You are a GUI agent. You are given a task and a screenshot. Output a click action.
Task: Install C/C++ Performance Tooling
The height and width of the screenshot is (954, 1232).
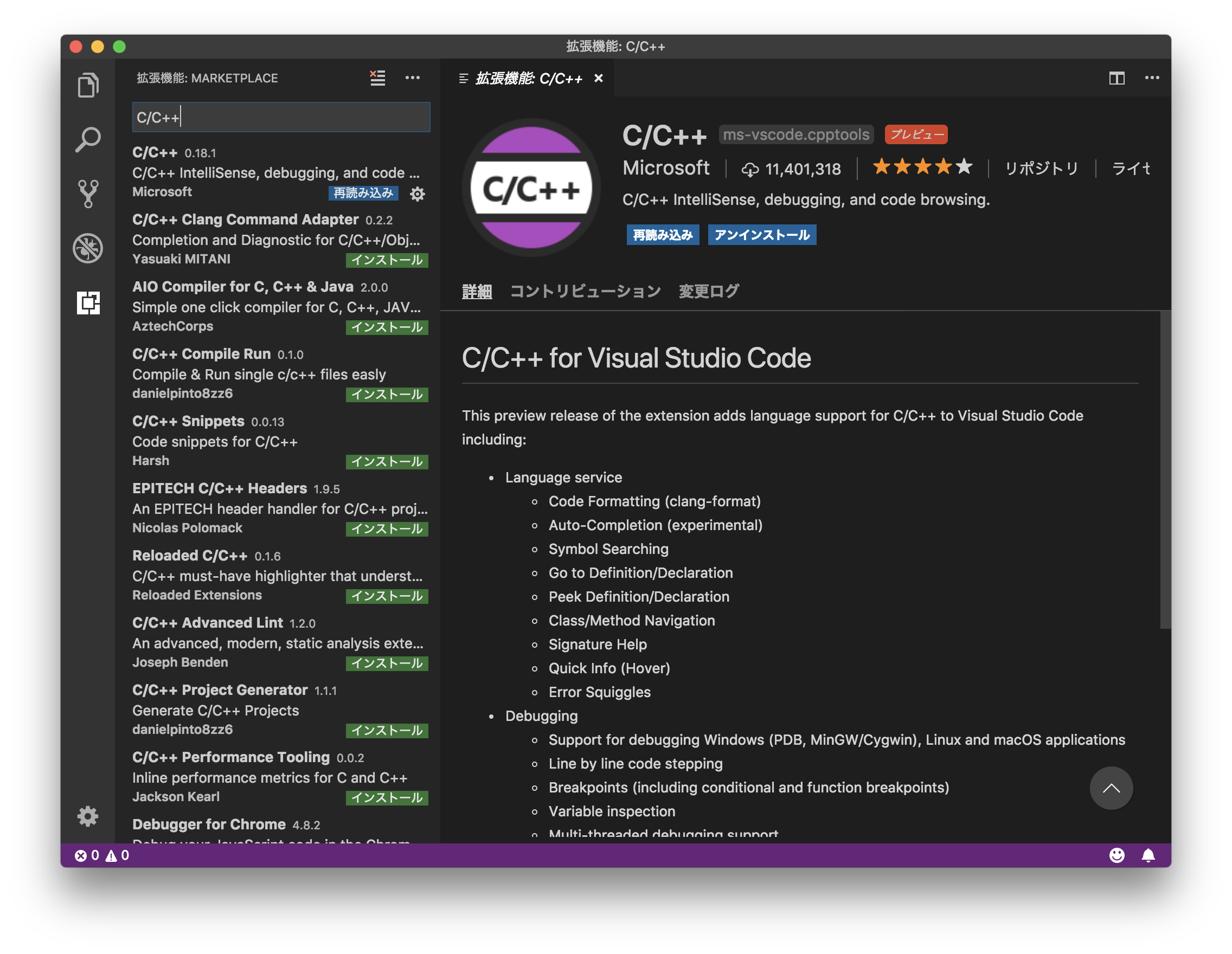click(387, 797)
